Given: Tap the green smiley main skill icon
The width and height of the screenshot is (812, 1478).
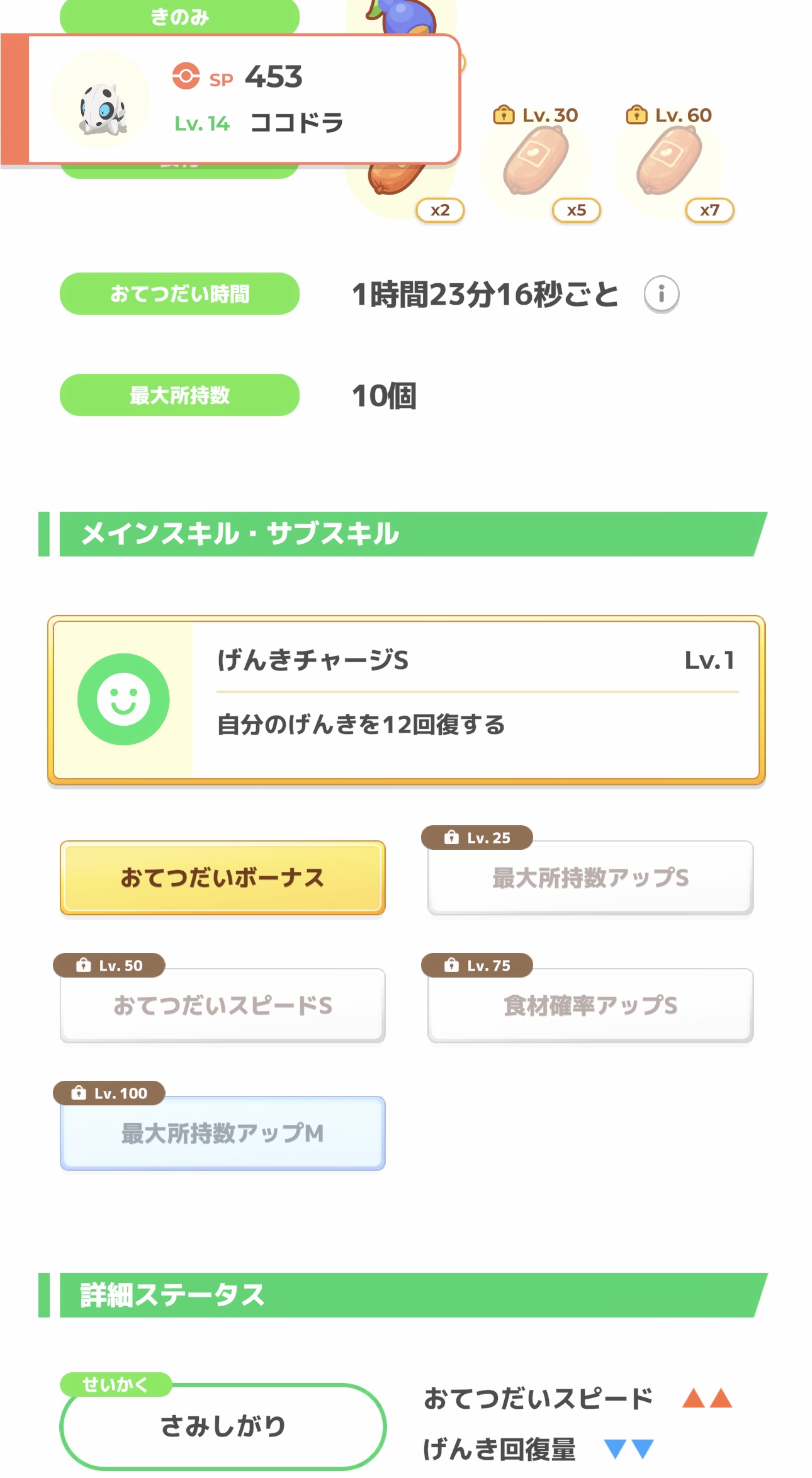Looking at the screenshot, I should [x=123, y=699].
